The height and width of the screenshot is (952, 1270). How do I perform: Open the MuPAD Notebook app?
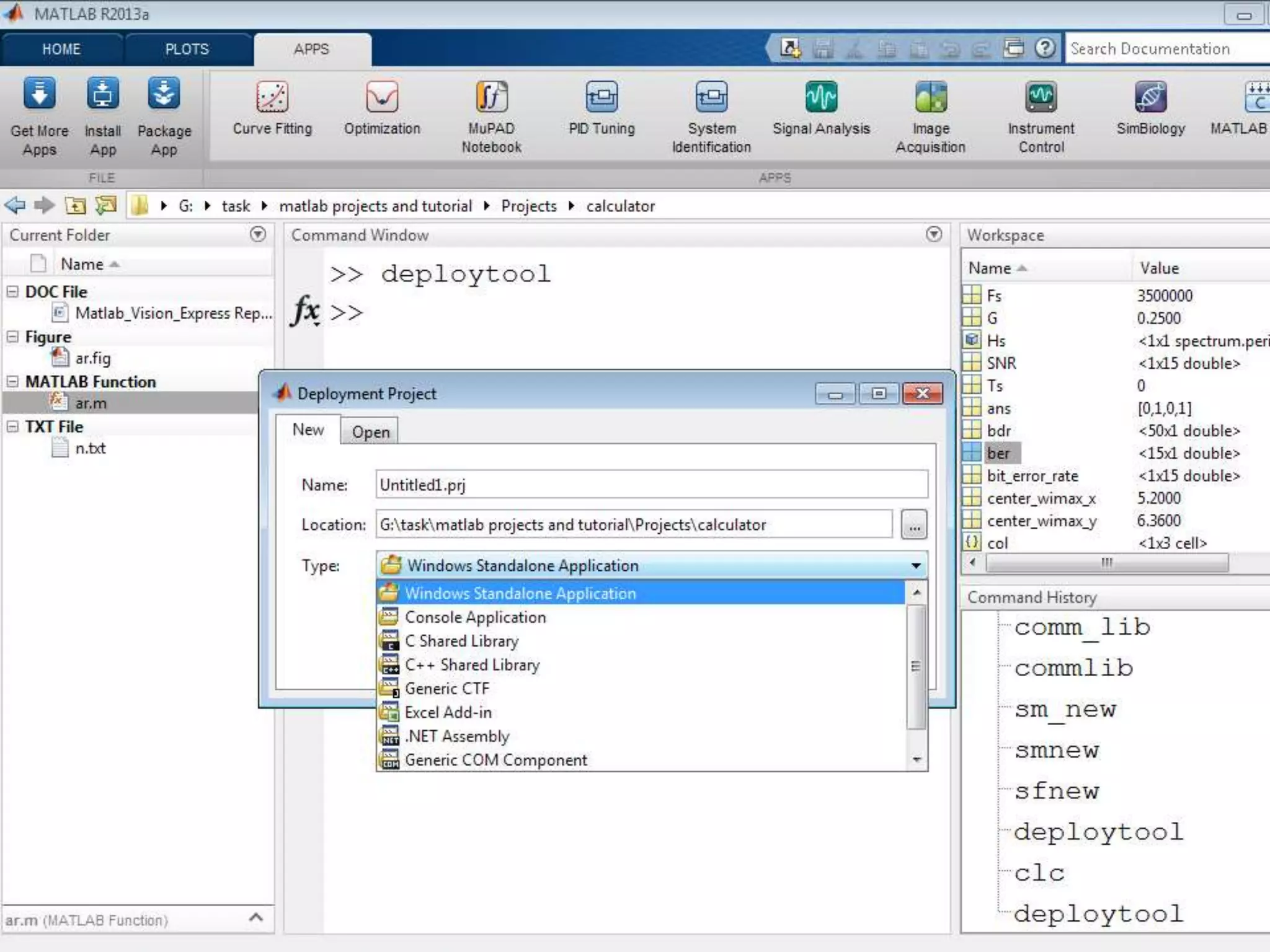tap(491, 117)
